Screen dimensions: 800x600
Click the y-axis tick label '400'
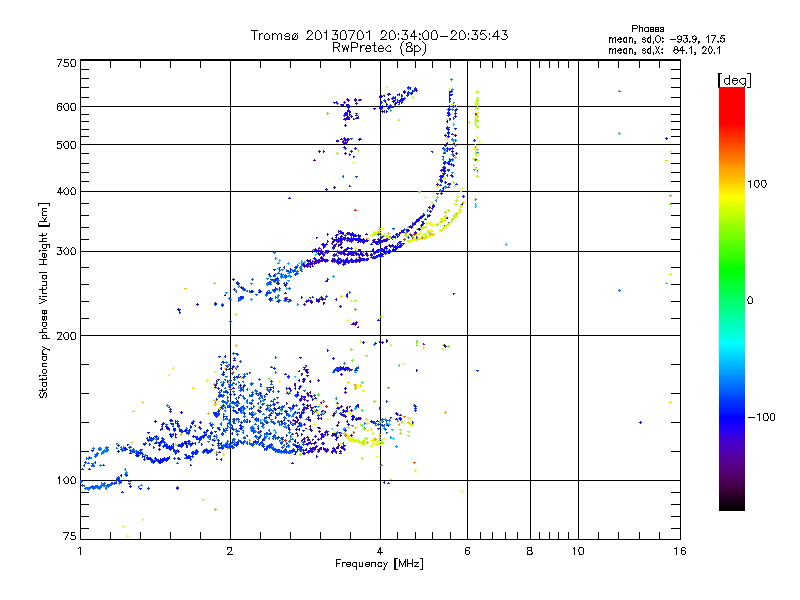66,191
